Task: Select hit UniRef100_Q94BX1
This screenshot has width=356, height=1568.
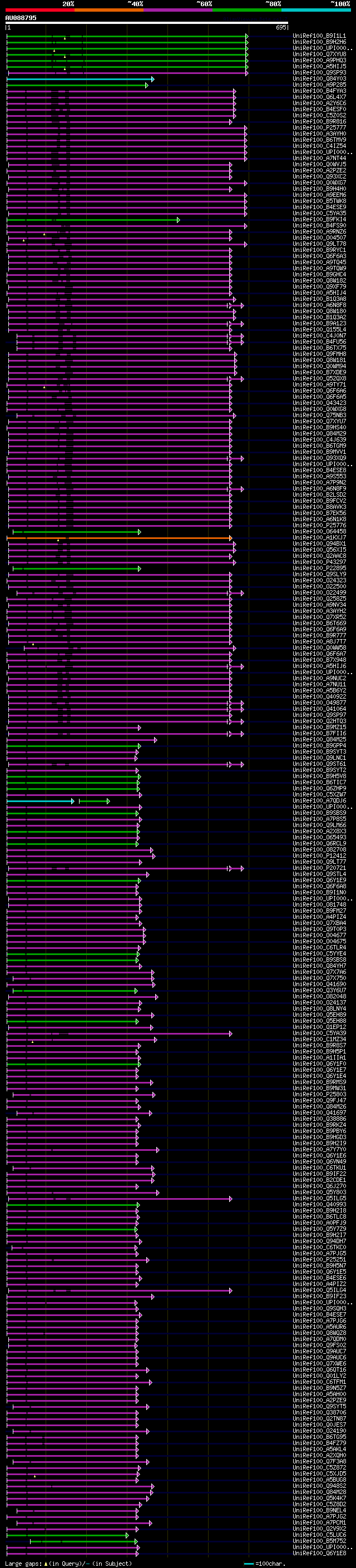Action: click(319, 543)
